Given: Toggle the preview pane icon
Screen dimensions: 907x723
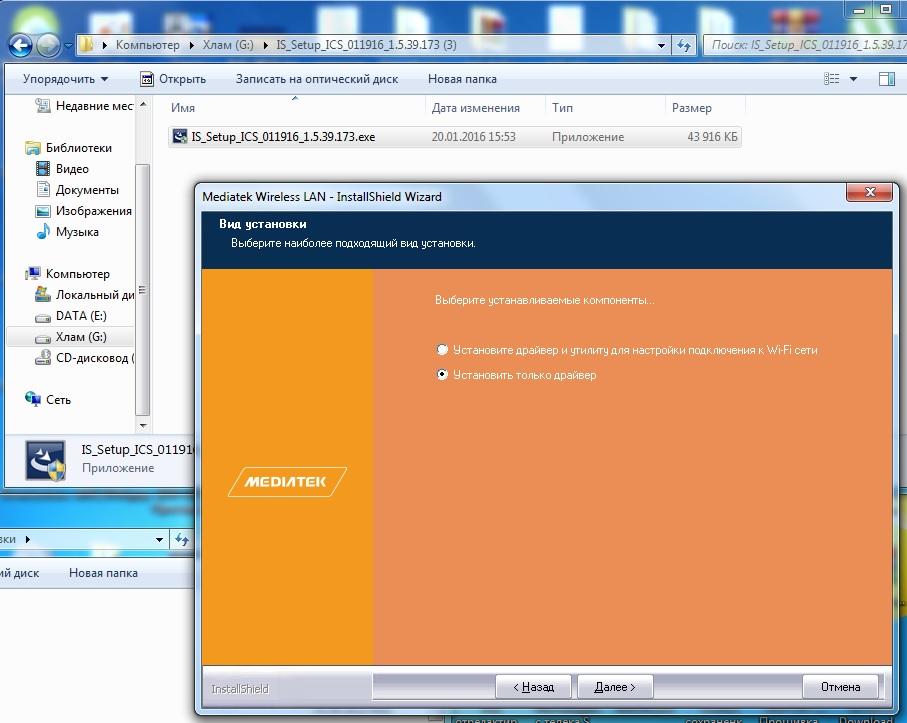Looking at the screenshot, I should (886, 79).
